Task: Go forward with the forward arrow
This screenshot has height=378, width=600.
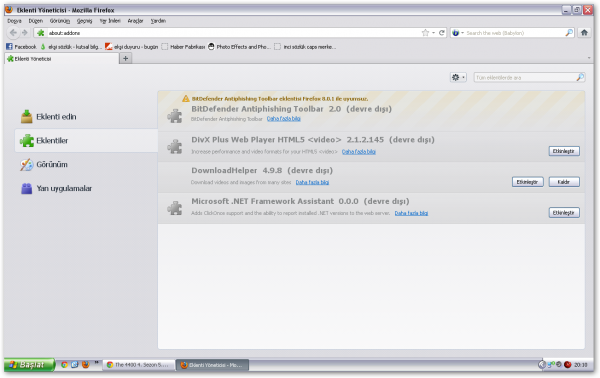Action: (x=25, y=33)
